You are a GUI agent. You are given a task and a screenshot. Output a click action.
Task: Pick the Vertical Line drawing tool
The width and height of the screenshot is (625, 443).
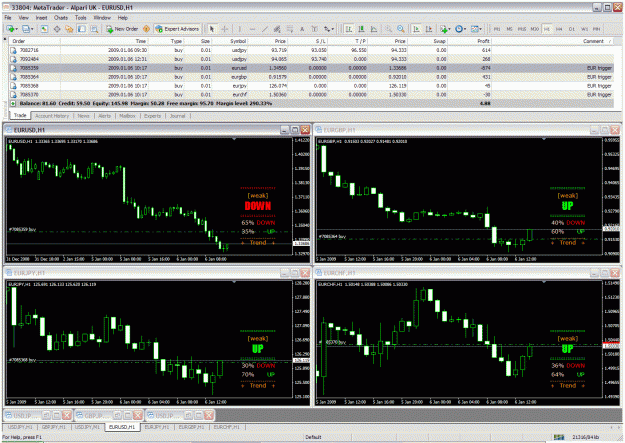[x=240, y=29]
